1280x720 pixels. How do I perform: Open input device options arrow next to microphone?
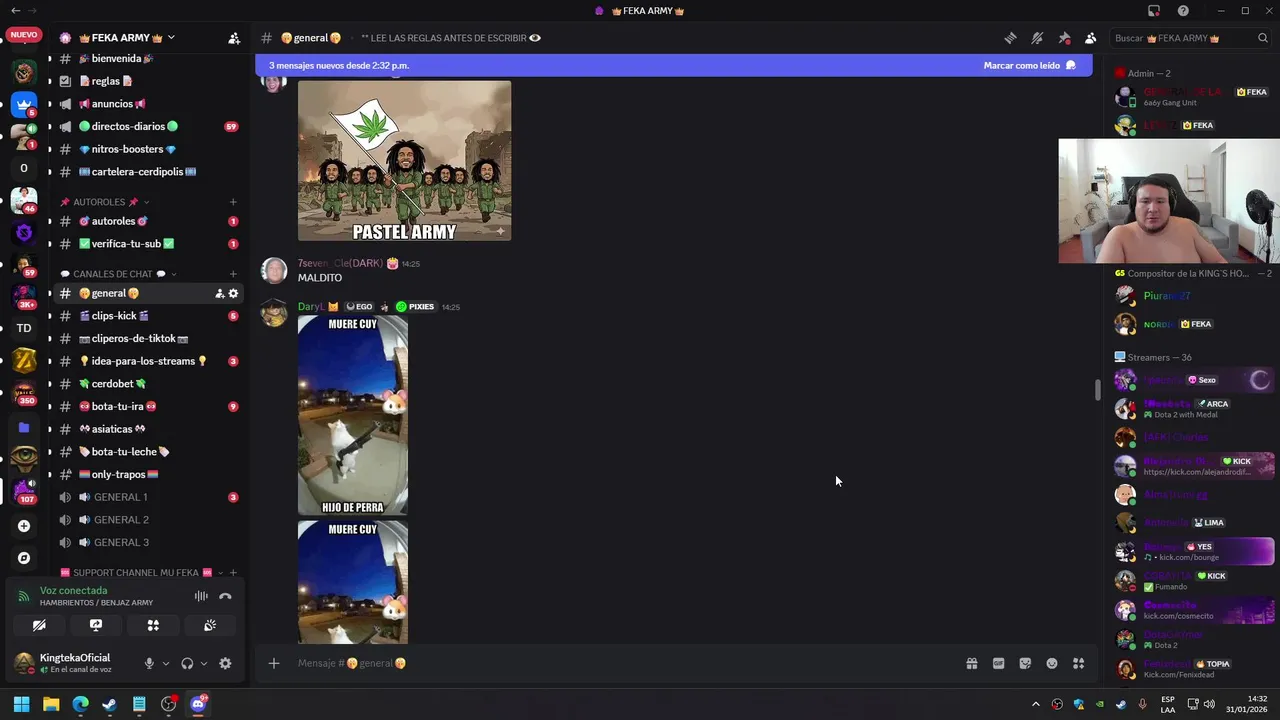point(166,663)
